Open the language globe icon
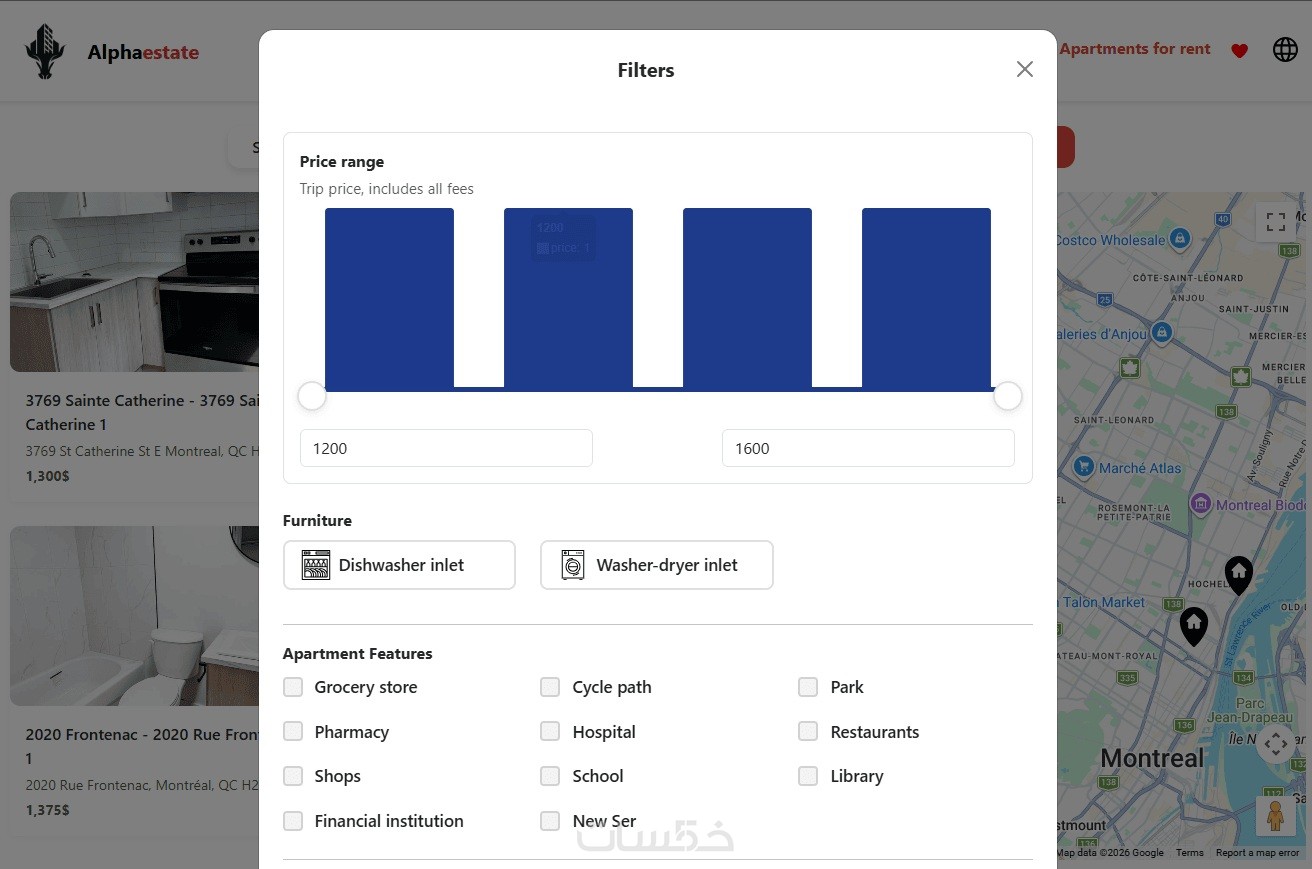Screen dimensions: 1312x869 [x=1285, y=49]
